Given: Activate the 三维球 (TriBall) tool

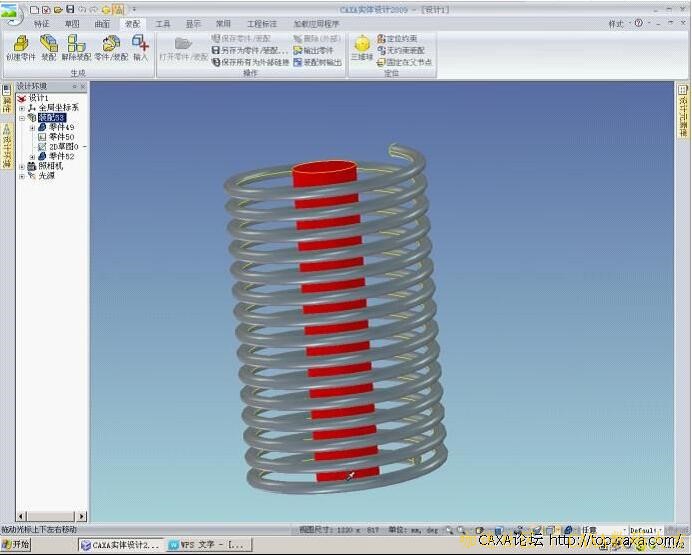Looking at the screenshot, I should pyautogui.click(x=361, y=48).
